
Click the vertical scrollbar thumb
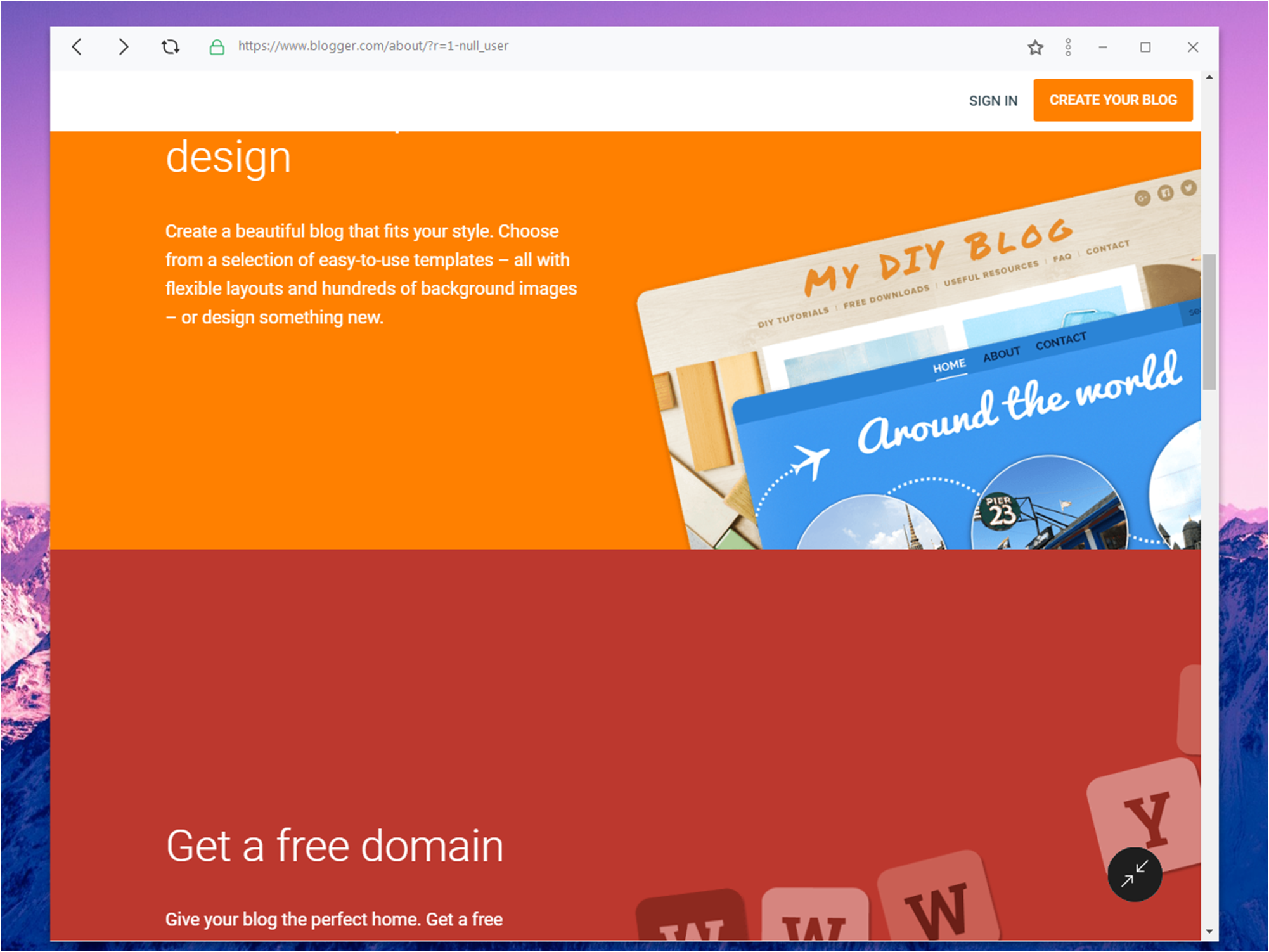pyautogui.click(x=1209, y=321)
